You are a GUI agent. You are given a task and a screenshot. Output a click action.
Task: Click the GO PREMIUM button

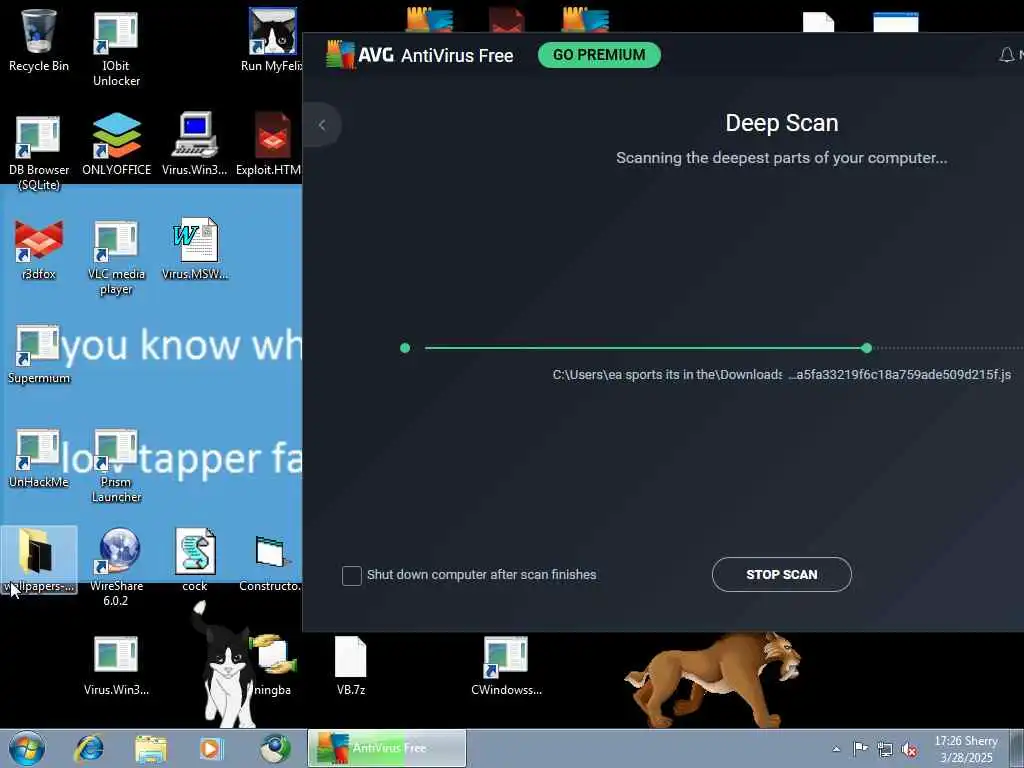pyautogui.click(x=599, y=55)
